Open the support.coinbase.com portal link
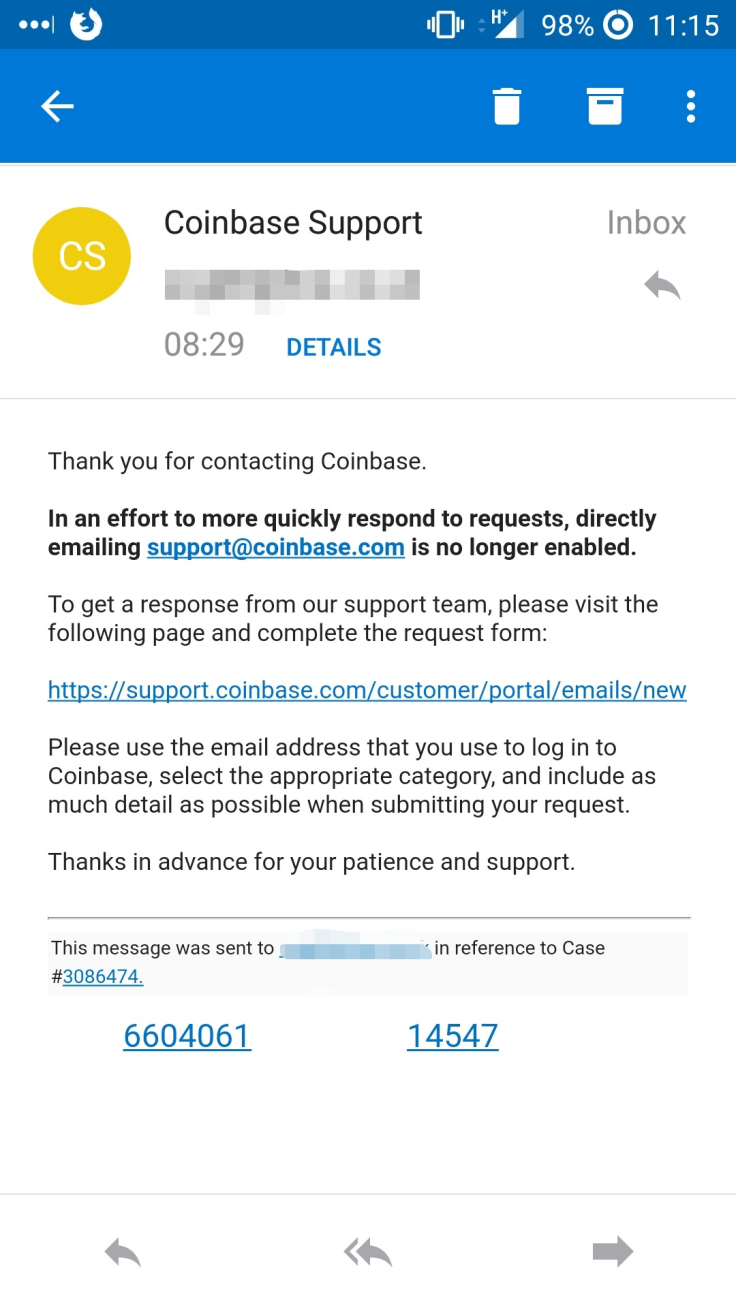This screenshot has width=736, height=1308. pos(367,690)
